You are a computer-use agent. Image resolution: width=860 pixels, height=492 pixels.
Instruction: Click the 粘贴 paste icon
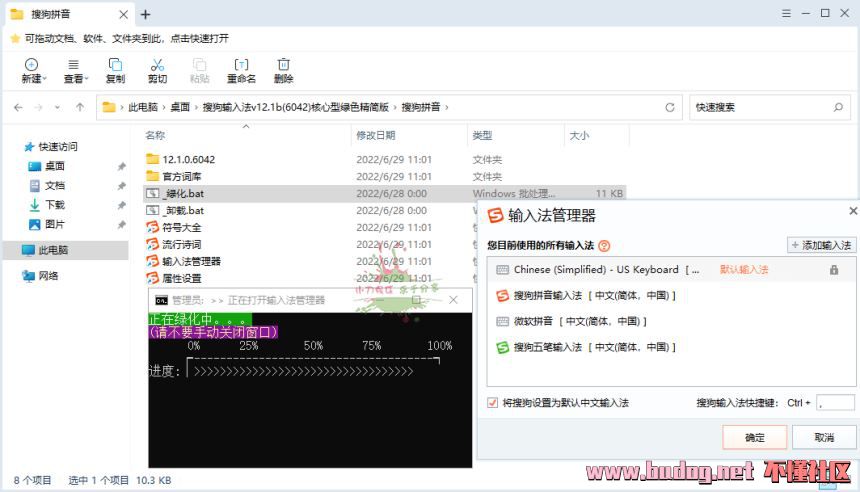pos(200,65)
